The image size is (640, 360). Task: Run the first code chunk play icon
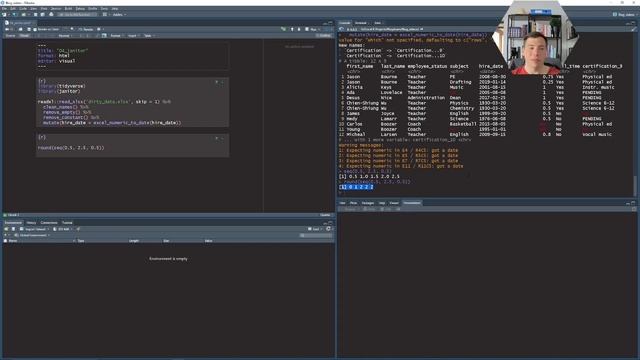point(222,82)
